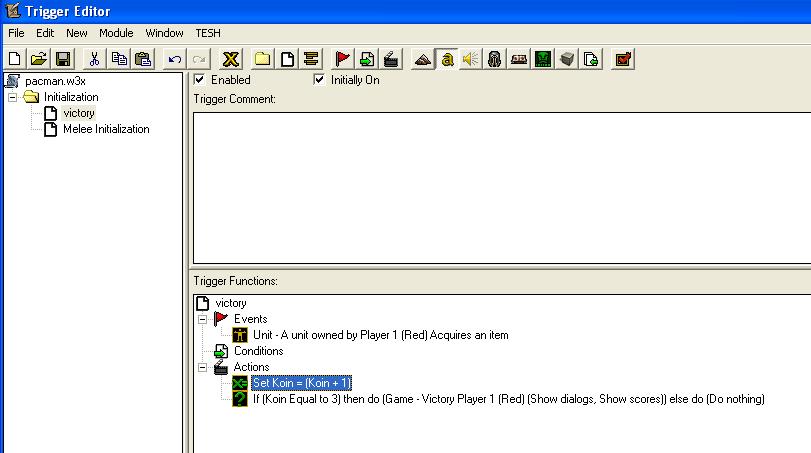
Task: Collapse the Initialization category in the tree
Action: 12,97
